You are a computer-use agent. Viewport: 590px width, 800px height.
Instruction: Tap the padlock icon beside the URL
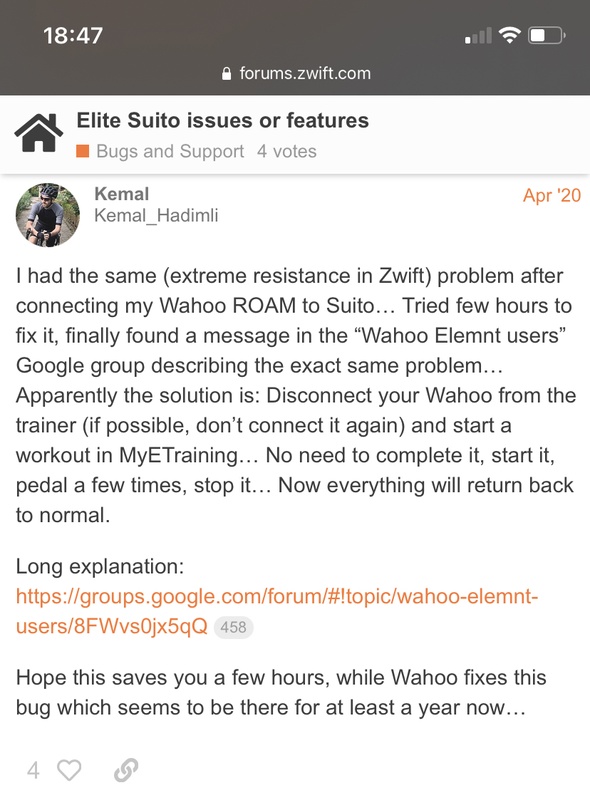click(x=227, y=74)
